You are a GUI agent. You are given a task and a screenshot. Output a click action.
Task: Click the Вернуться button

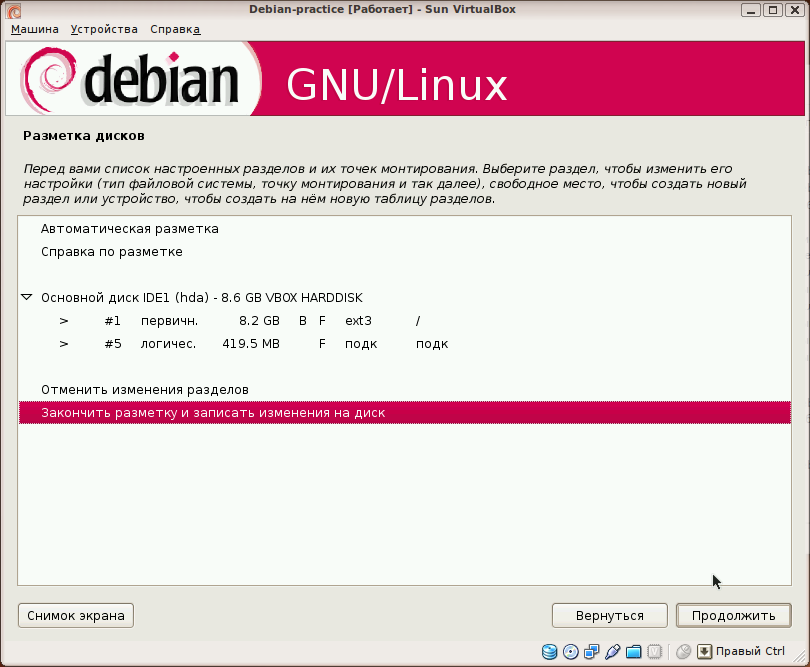coord(610,616)
